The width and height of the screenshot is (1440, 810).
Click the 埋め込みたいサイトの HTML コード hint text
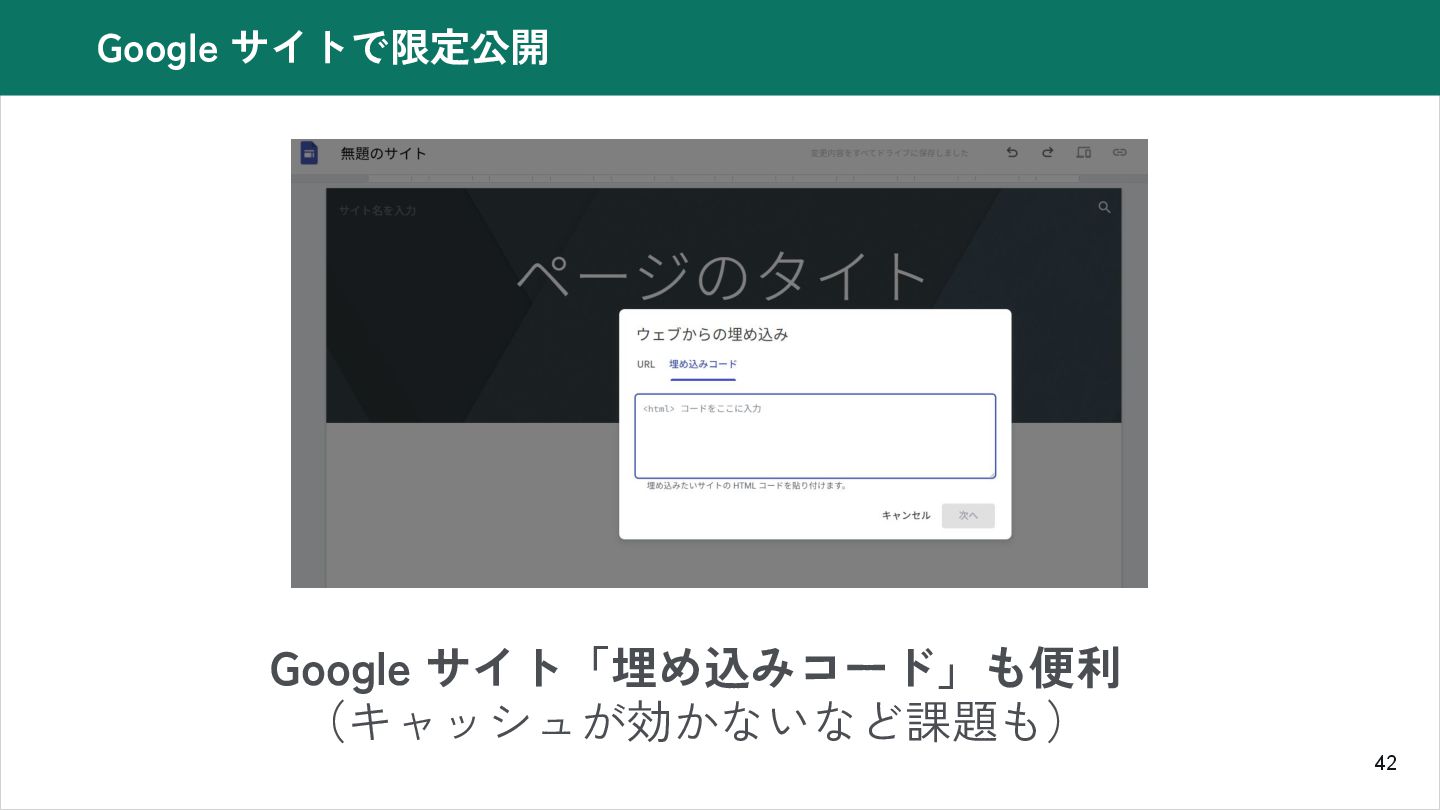pos(747,486)
